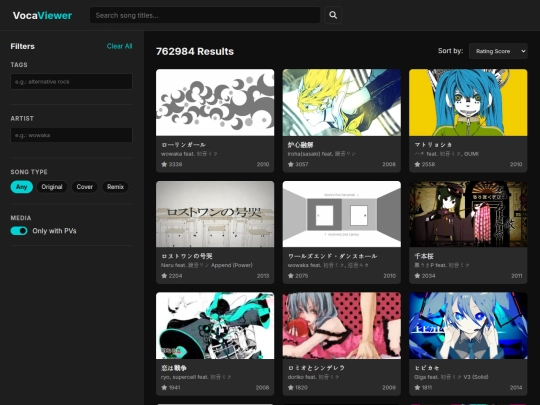
Task: Click the ローリンガール title text
Action: coord(184,145)
